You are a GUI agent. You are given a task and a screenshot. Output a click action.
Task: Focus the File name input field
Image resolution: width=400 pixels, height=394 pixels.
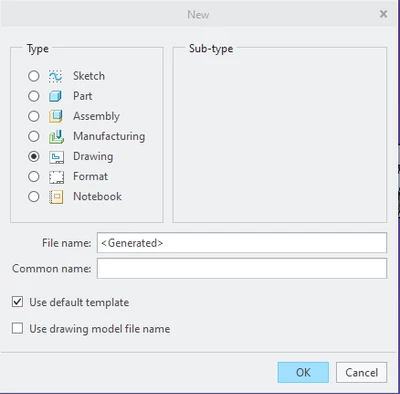242,243
